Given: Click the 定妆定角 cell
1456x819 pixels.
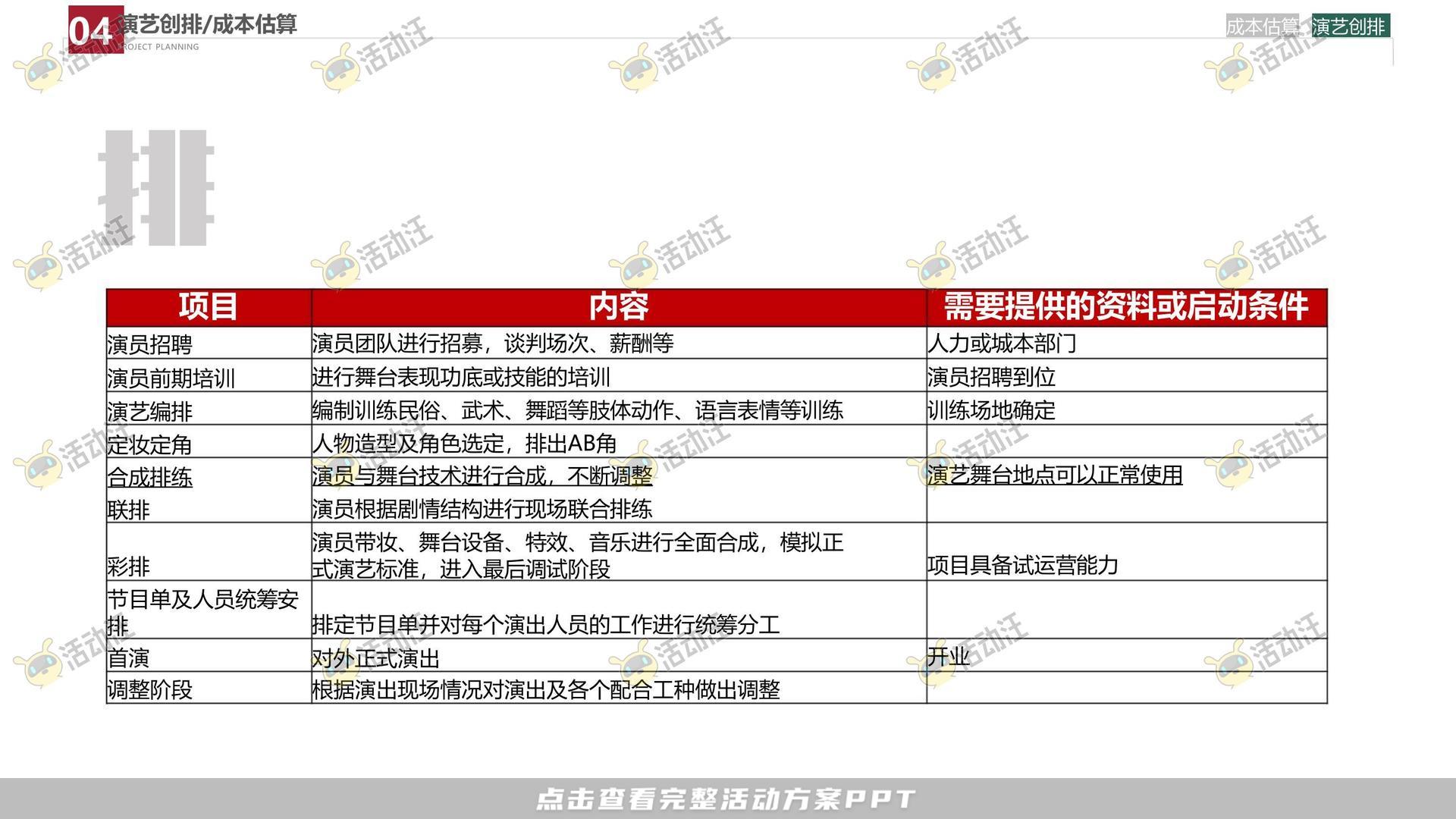Looking at the screenshot, I should pos(209,441).
